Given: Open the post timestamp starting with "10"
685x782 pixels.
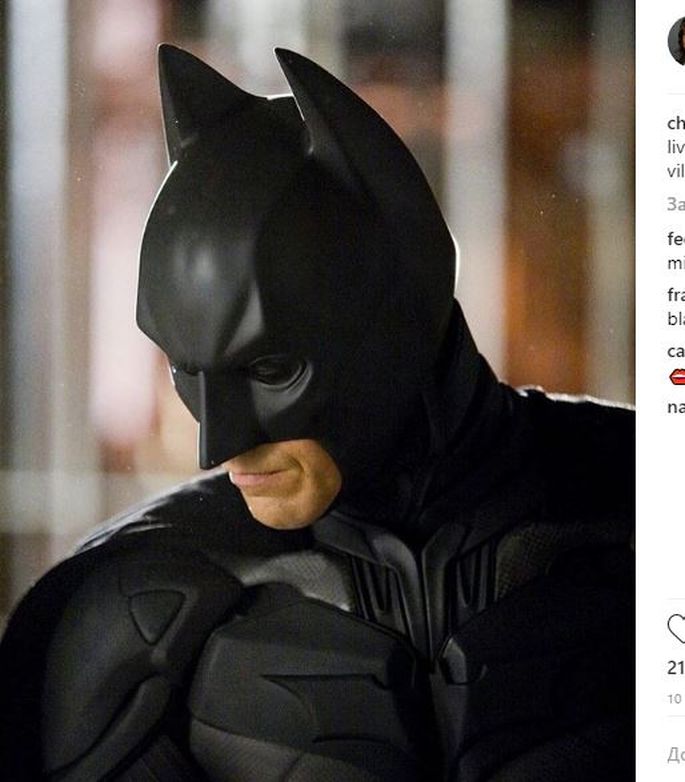Looking at the screenshot, I should click(675, 699).
